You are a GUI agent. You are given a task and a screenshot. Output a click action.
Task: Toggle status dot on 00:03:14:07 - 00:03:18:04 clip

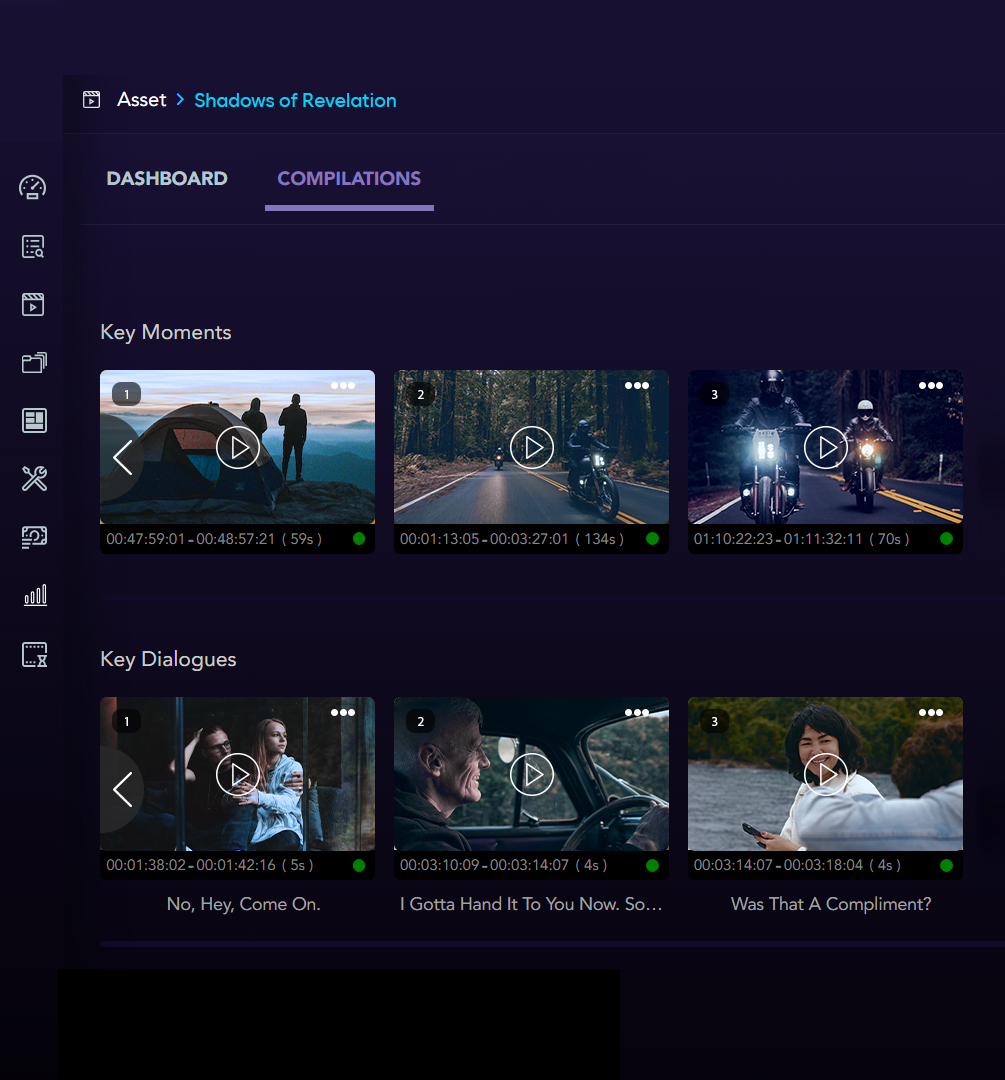click(946, 865)
